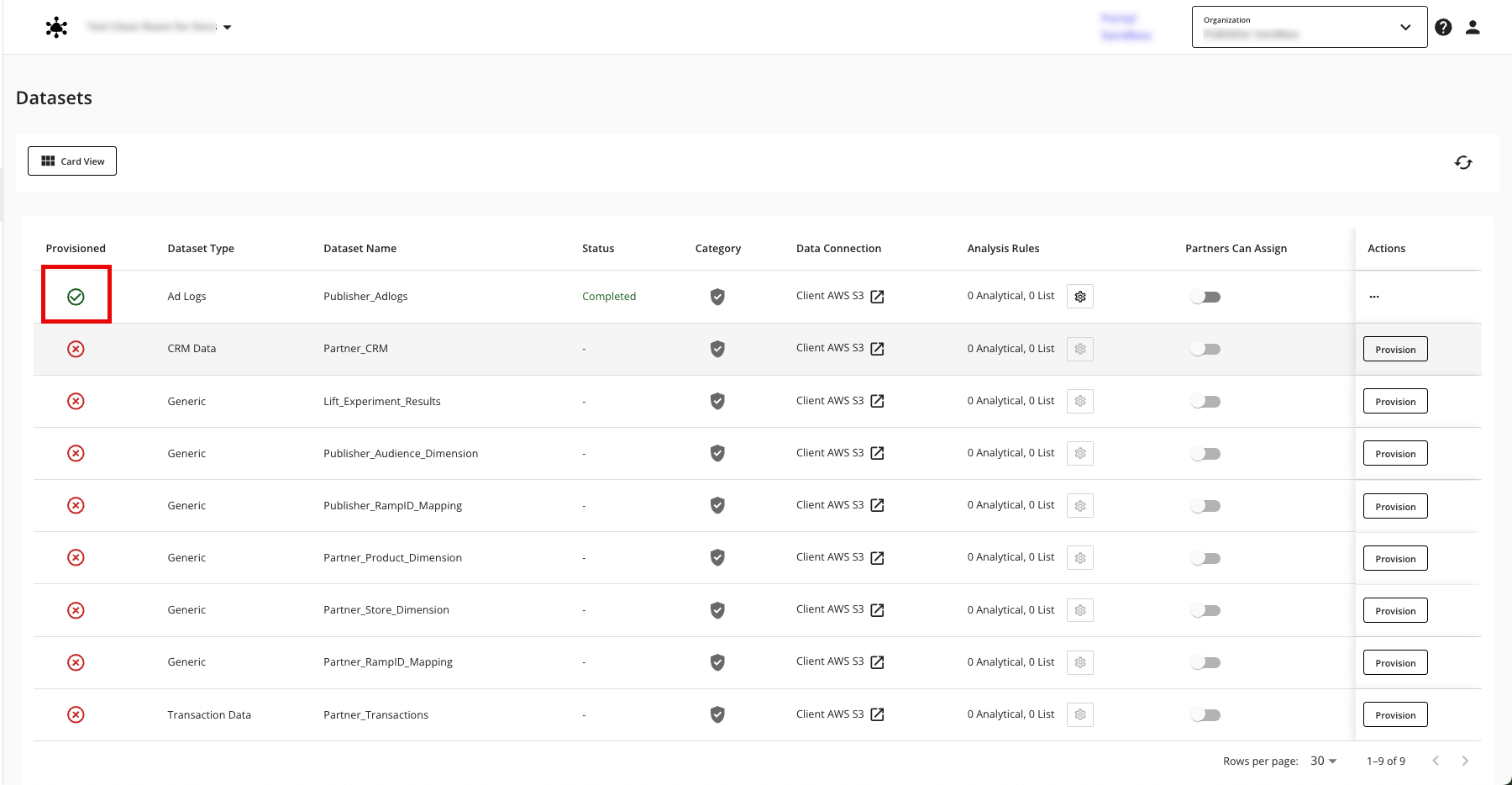This screenshot has width=1512, height=785.
Task: Provision the Partner_Transactions dataset
Action: pos(1395,715)
